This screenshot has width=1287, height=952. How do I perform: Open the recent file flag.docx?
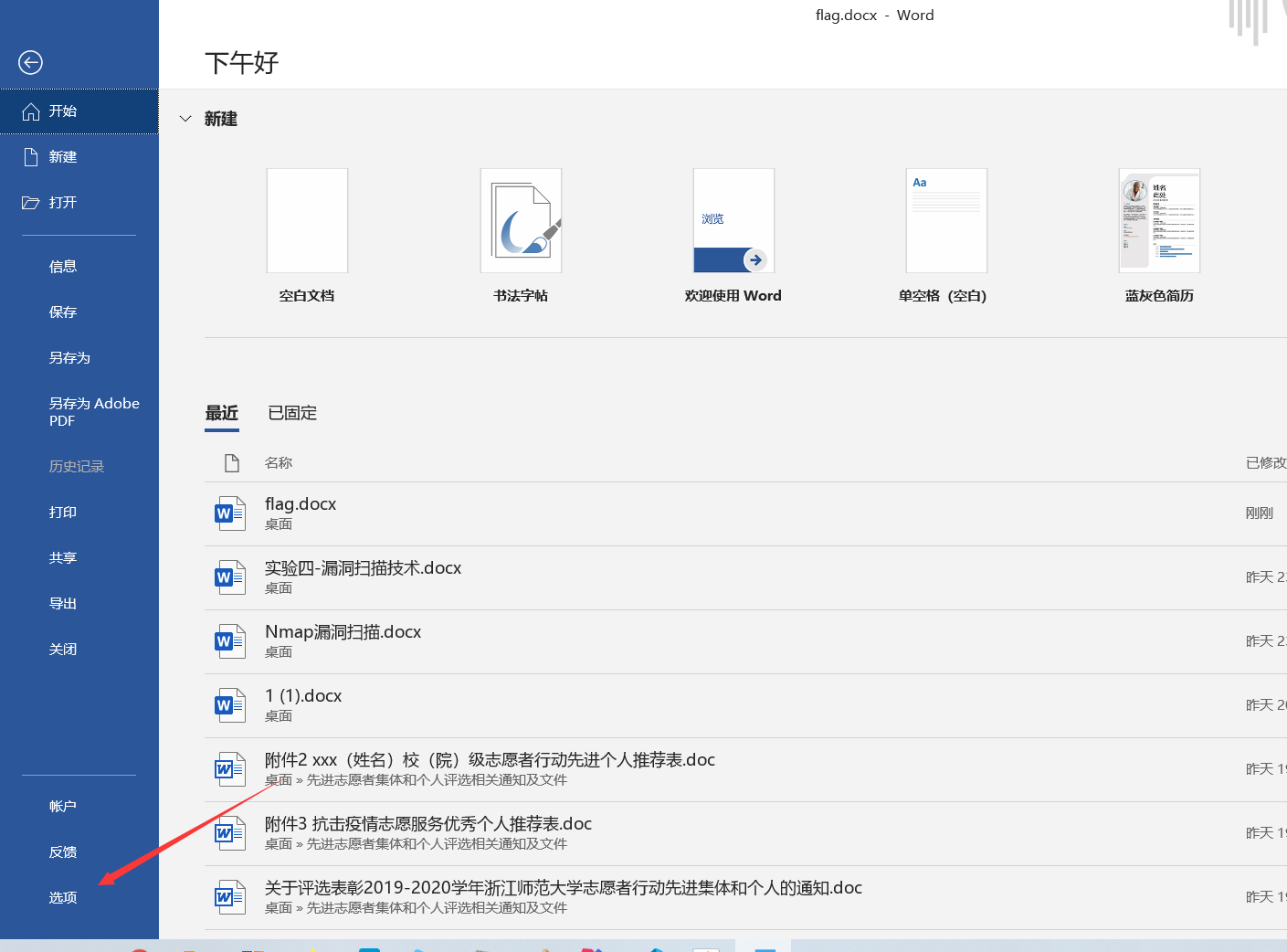pyautogui.click(x=301, y=504)
